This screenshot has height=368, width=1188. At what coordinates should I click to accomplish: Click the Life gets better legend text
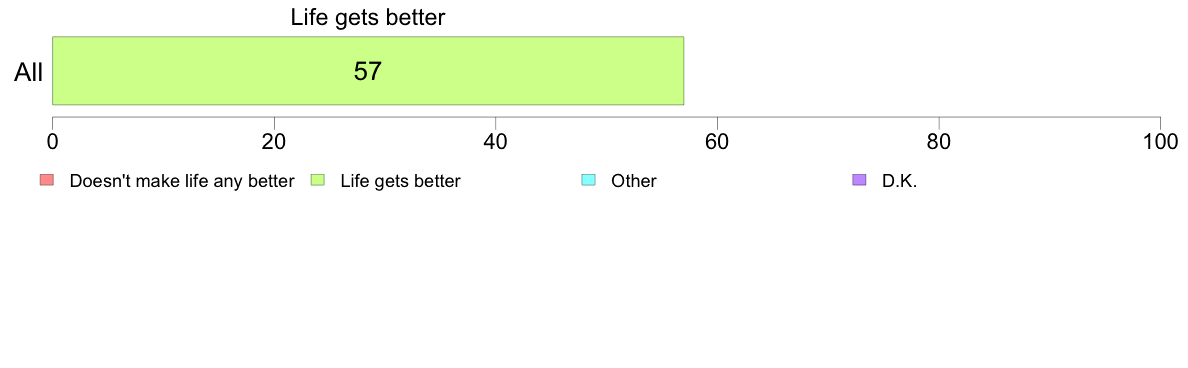(x=400, y=182)
